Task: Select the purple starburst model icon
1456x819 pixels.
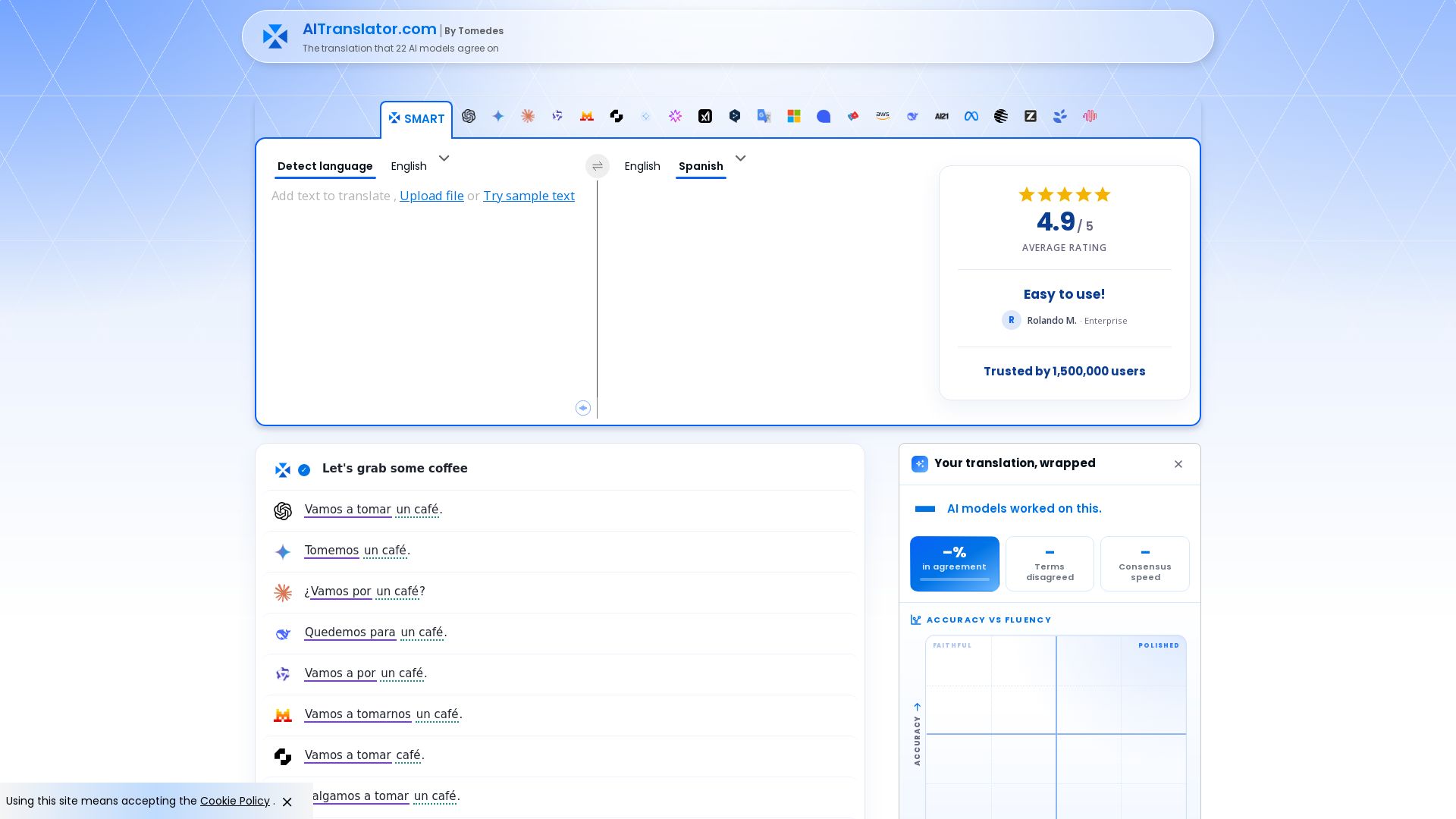Action: [x=676, y=116]
